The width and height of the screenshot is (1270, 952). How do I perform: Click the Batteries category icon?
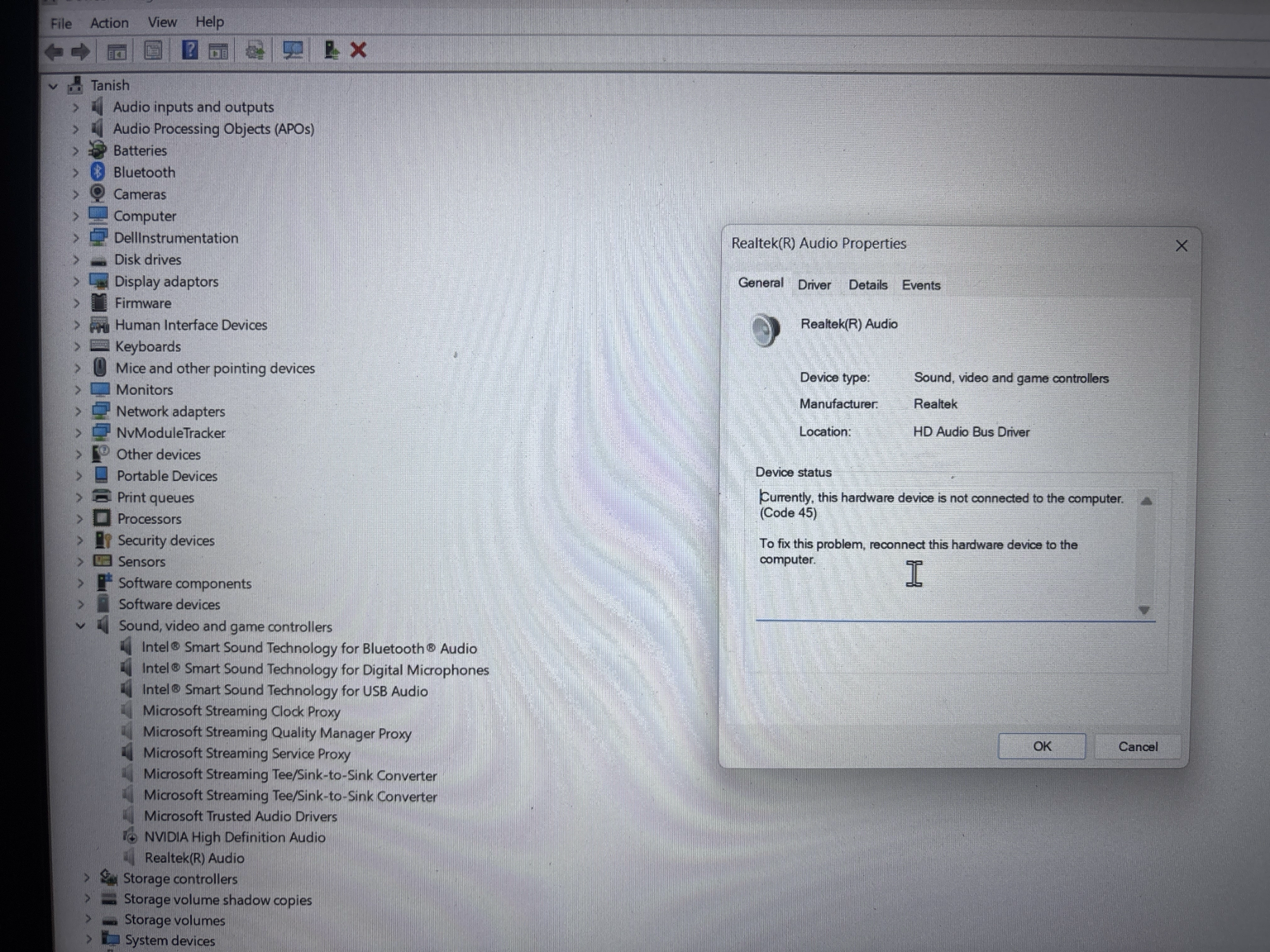pos(98,150)
